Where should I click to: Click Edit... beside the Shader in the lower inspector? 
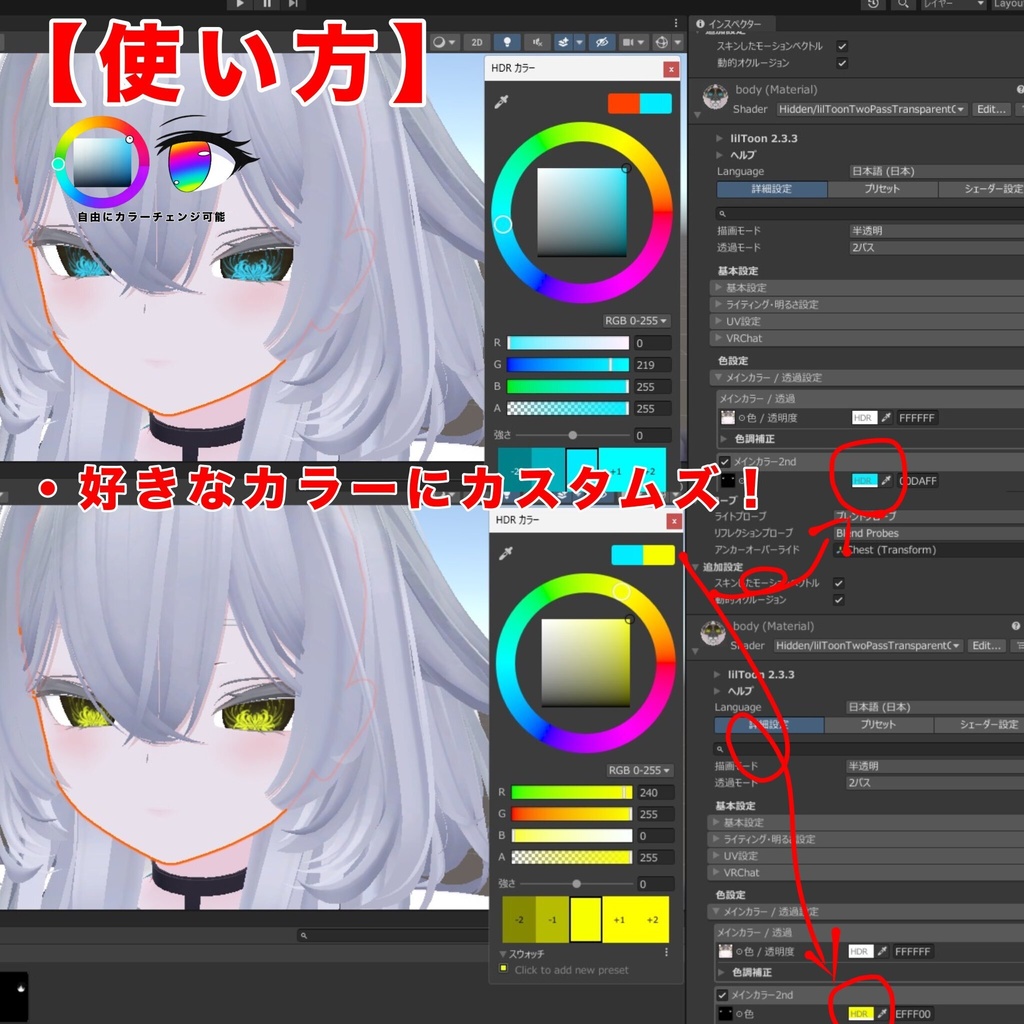click(x=987, y=645)
